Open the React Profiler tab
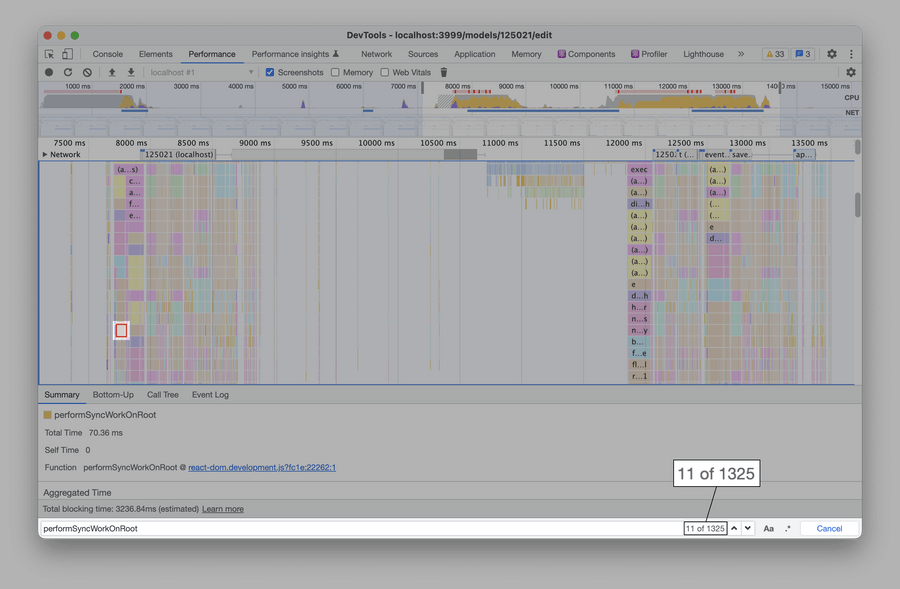 [649, 54]
